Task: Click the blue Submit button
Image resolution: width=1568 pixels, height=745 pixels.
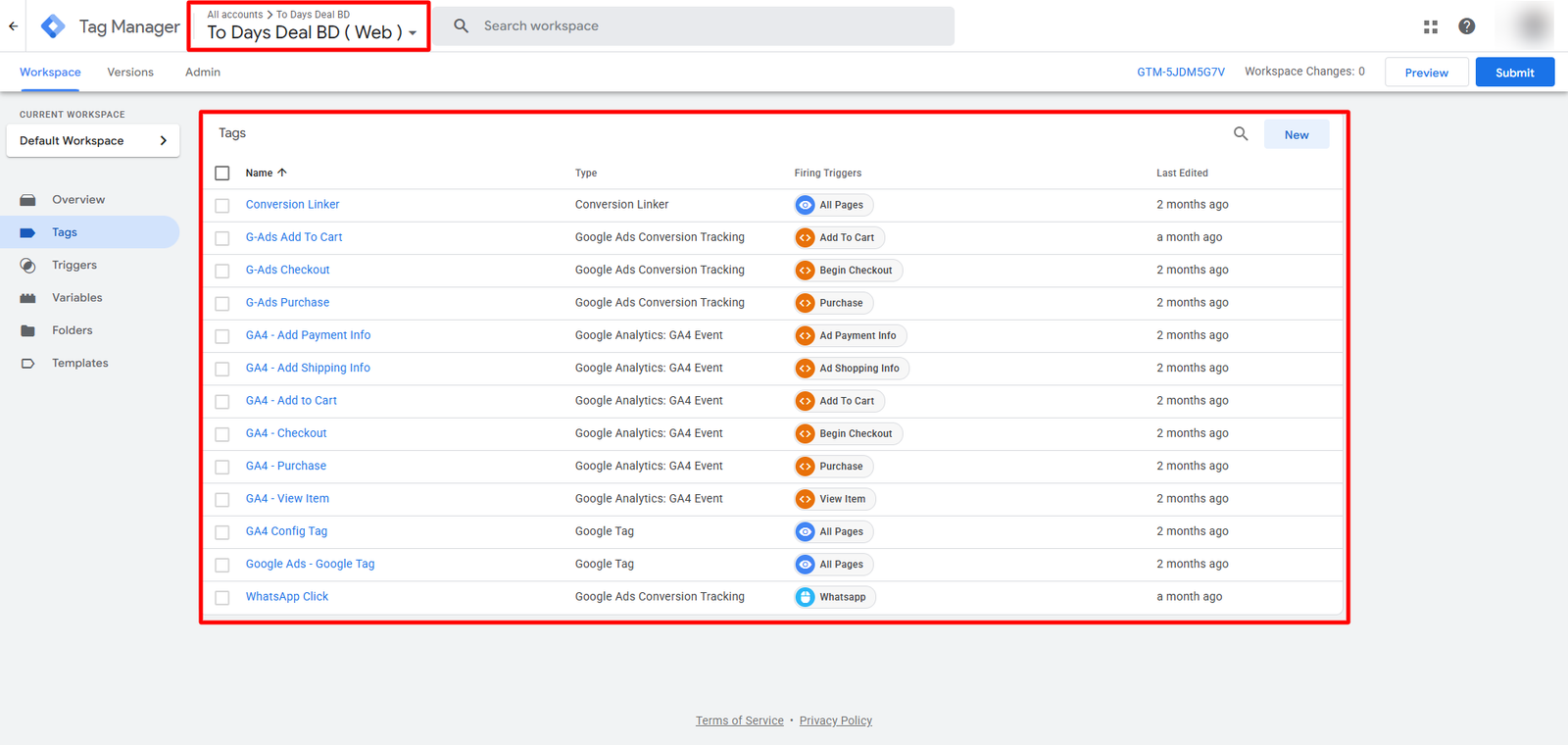Action: [1514, 73]
